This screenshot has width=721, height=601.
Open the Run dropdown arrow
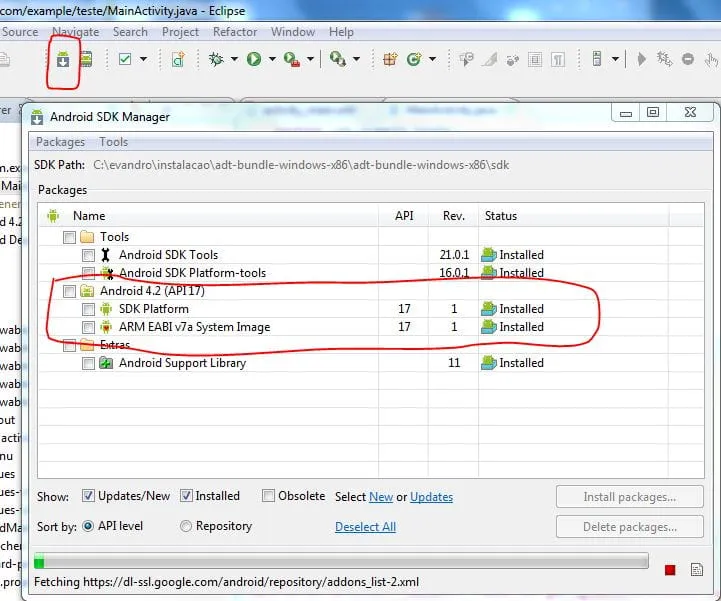(x=272, y=59)
